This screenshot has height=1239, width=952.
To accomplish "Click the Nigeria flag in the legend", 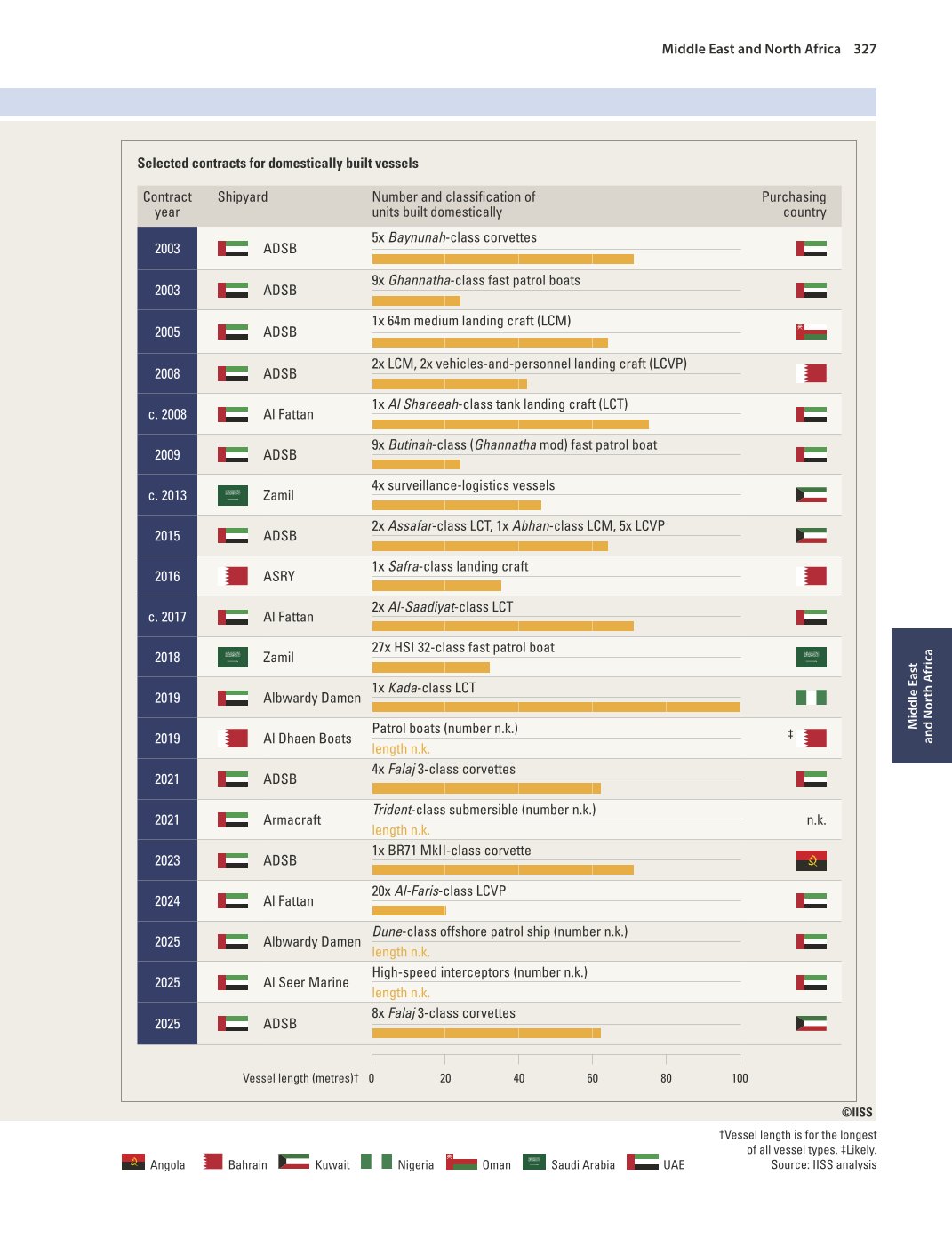I will pos(376,1162).
